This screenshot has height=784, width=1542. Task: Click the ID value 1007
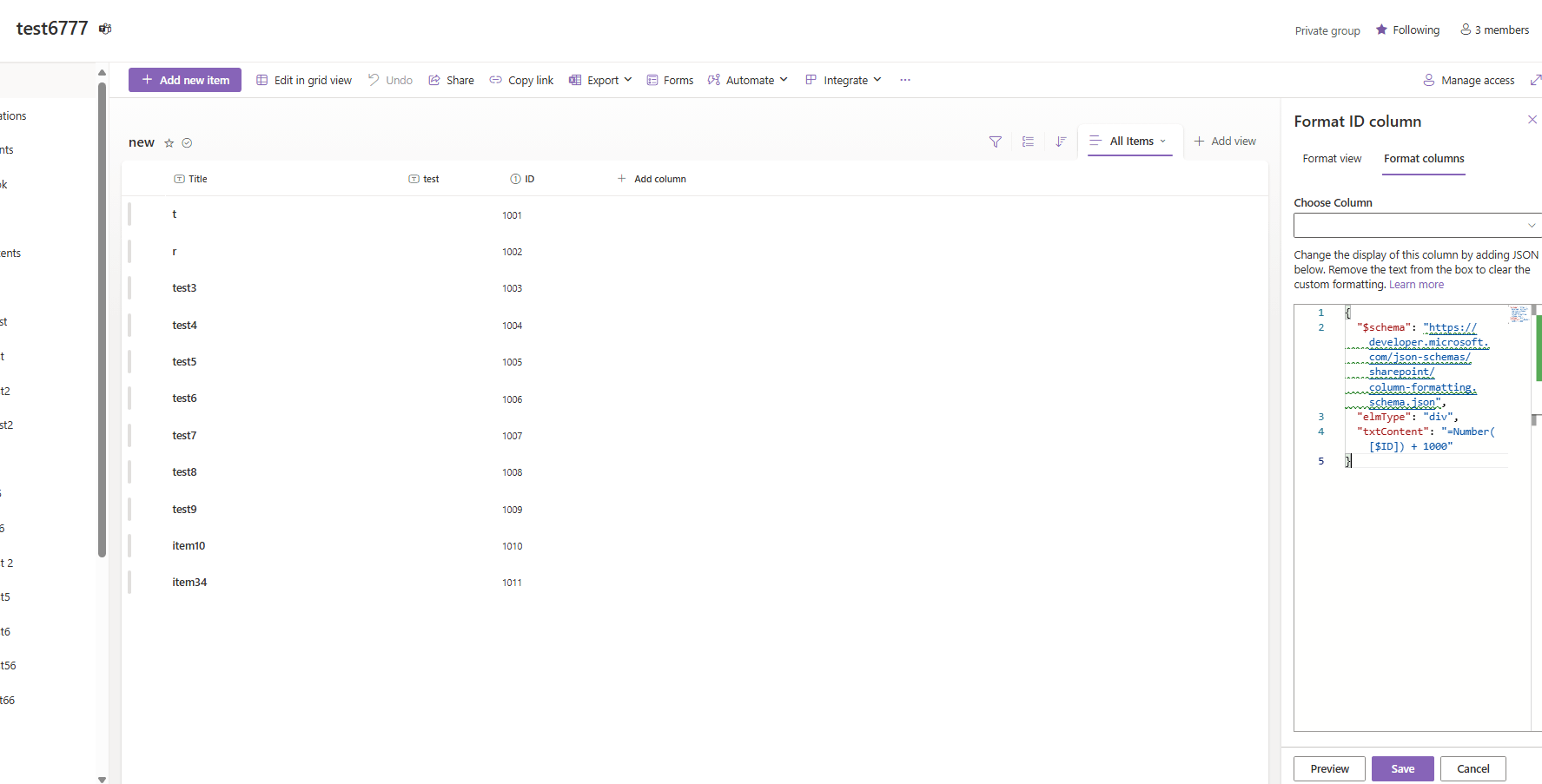513,436
